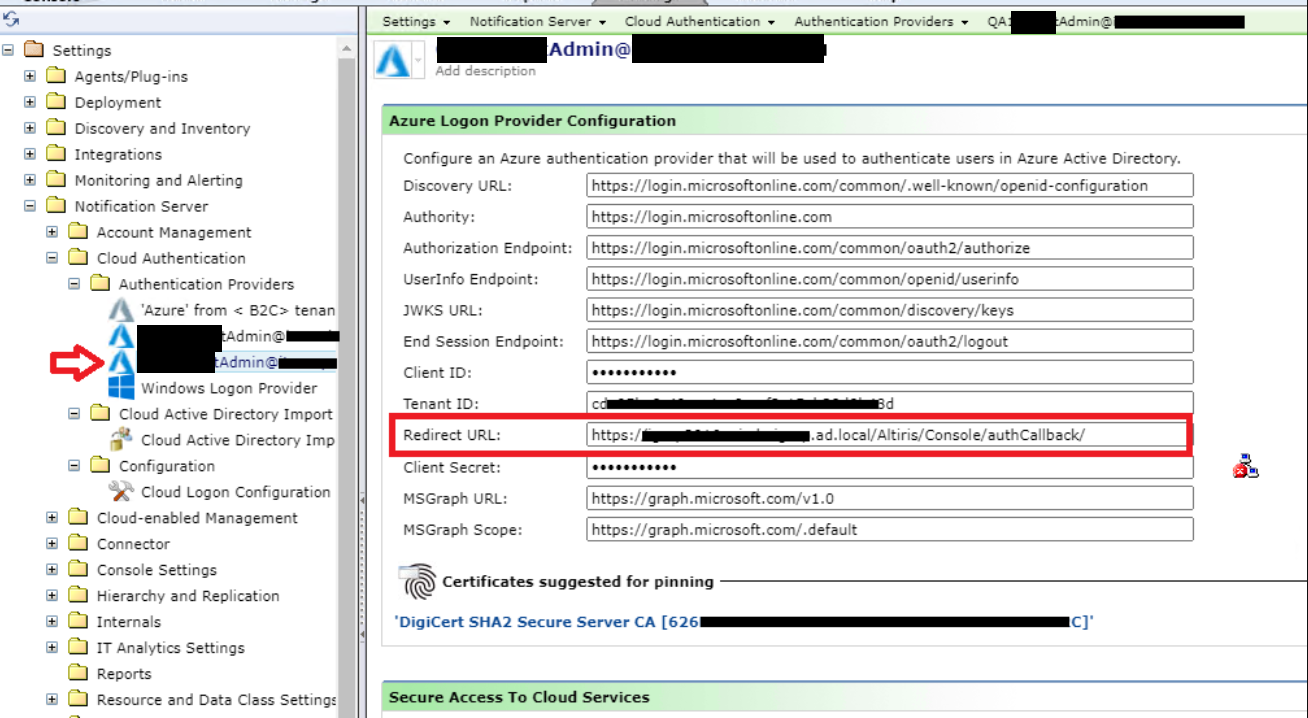Click the Discovery and Inventory folder icon
This screenshot has width=1308, height=718.
(x=56, y=128)
